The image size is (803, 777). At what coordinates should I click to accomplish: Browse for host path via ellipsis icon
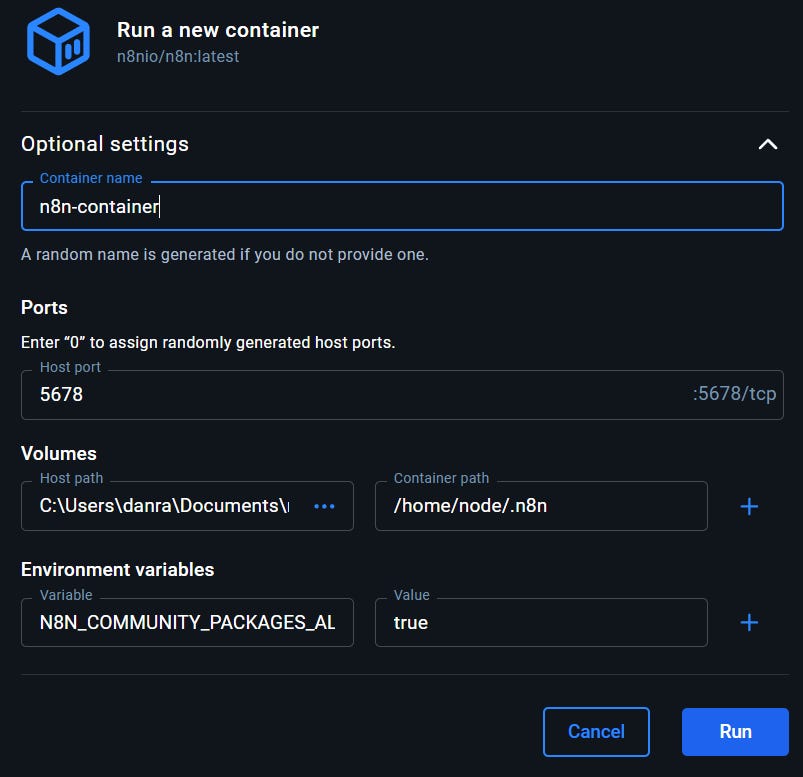[x=324, y=506]
